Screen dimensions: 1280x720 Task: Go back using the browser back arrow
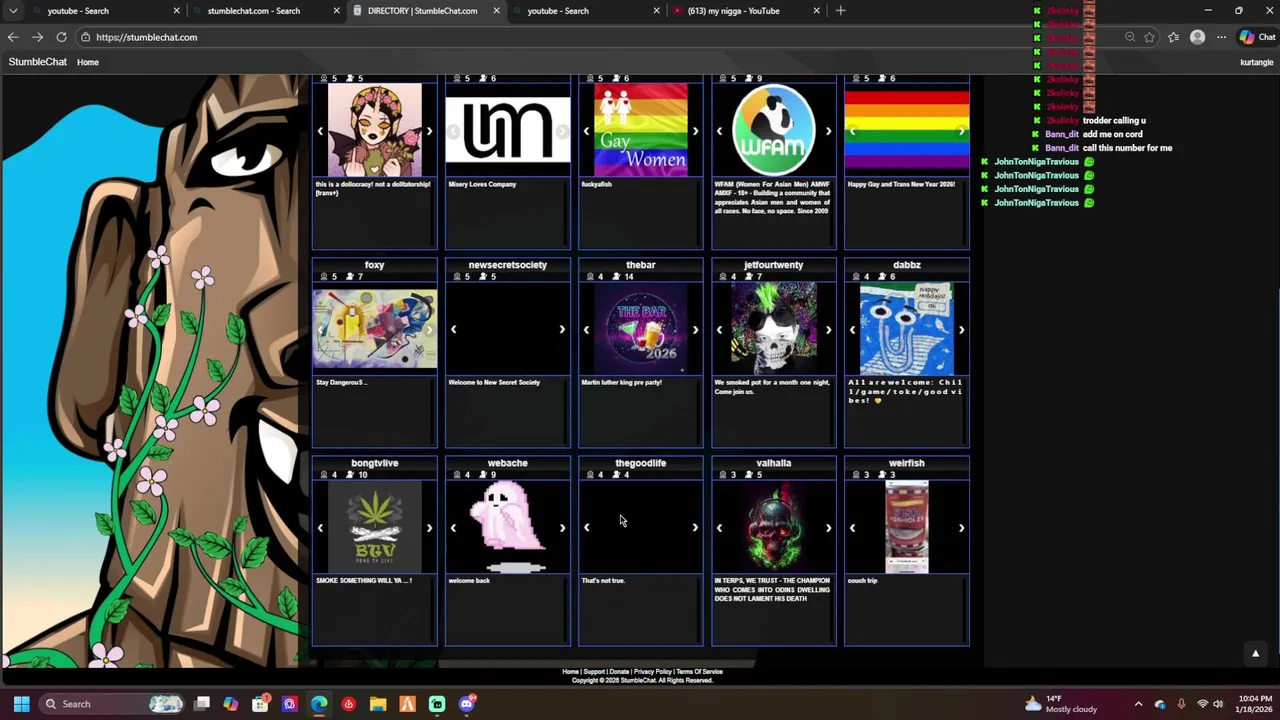(13, 37)
